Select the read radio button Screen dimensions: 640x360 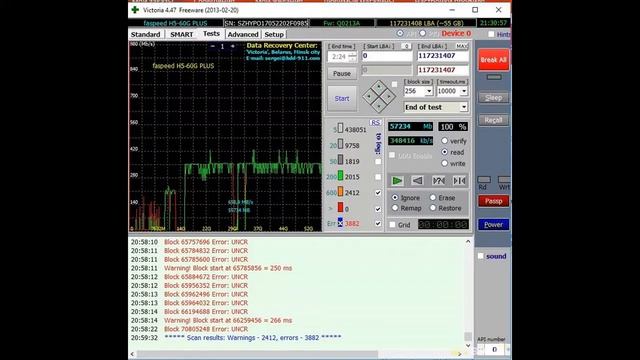[x=444, y=152]
